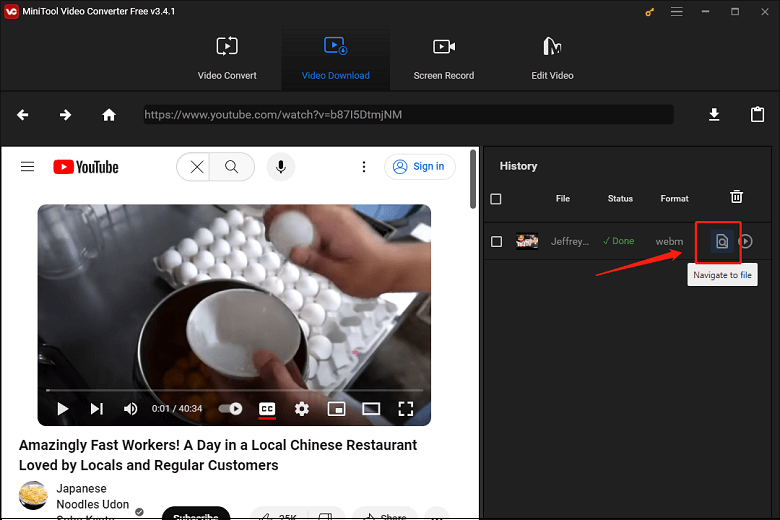This screenshot has width=780, height=520.
Task: Play the downloaded Jeffrey video
Action: click(x=745, y=241)
